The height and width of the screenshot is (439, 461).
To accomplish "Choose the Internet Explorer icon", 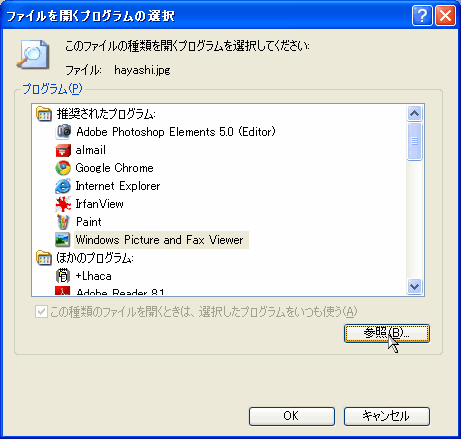I will tap(63, 186).
